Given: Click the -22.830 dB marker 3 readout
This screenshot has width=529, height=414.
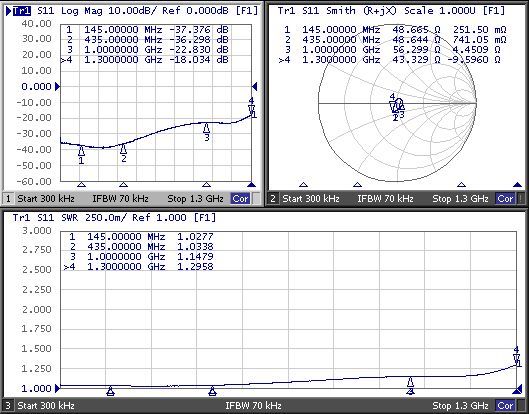Looking at the screenshot, I should 199,50.
